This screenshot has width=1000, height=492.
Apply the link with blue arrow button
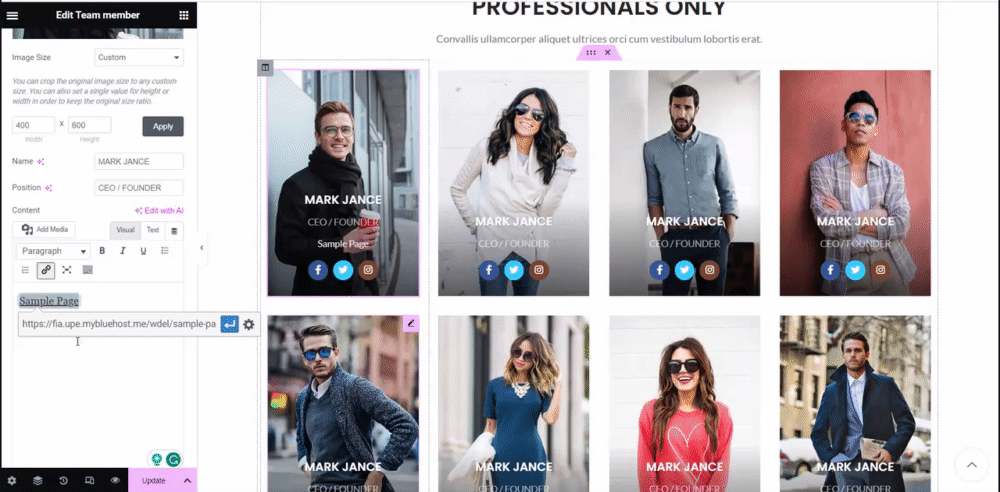click(230, 324)
